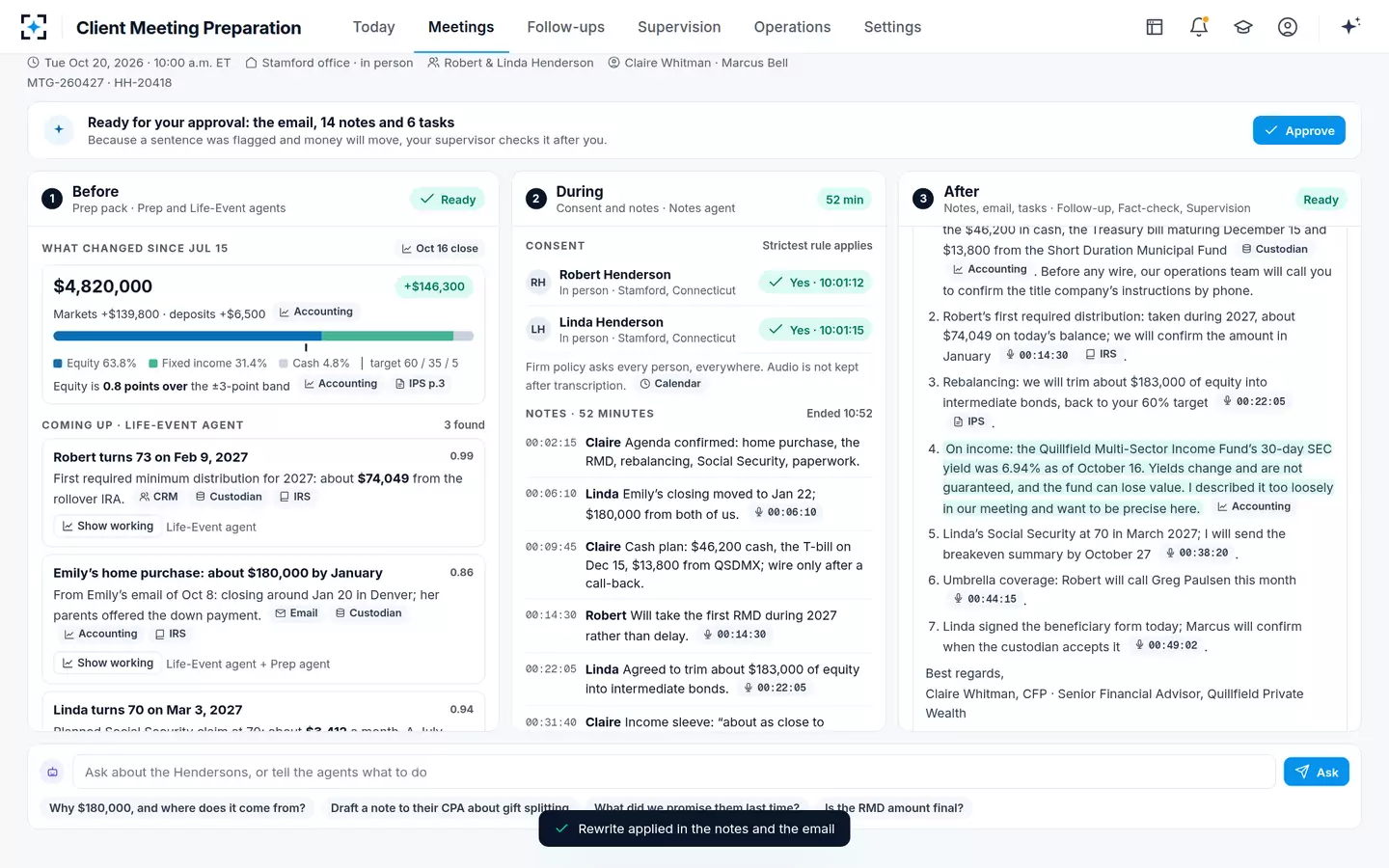Viewport: 1389px width, 868px height.
Task: Switch to the Today tab
Action: point(373,27)
